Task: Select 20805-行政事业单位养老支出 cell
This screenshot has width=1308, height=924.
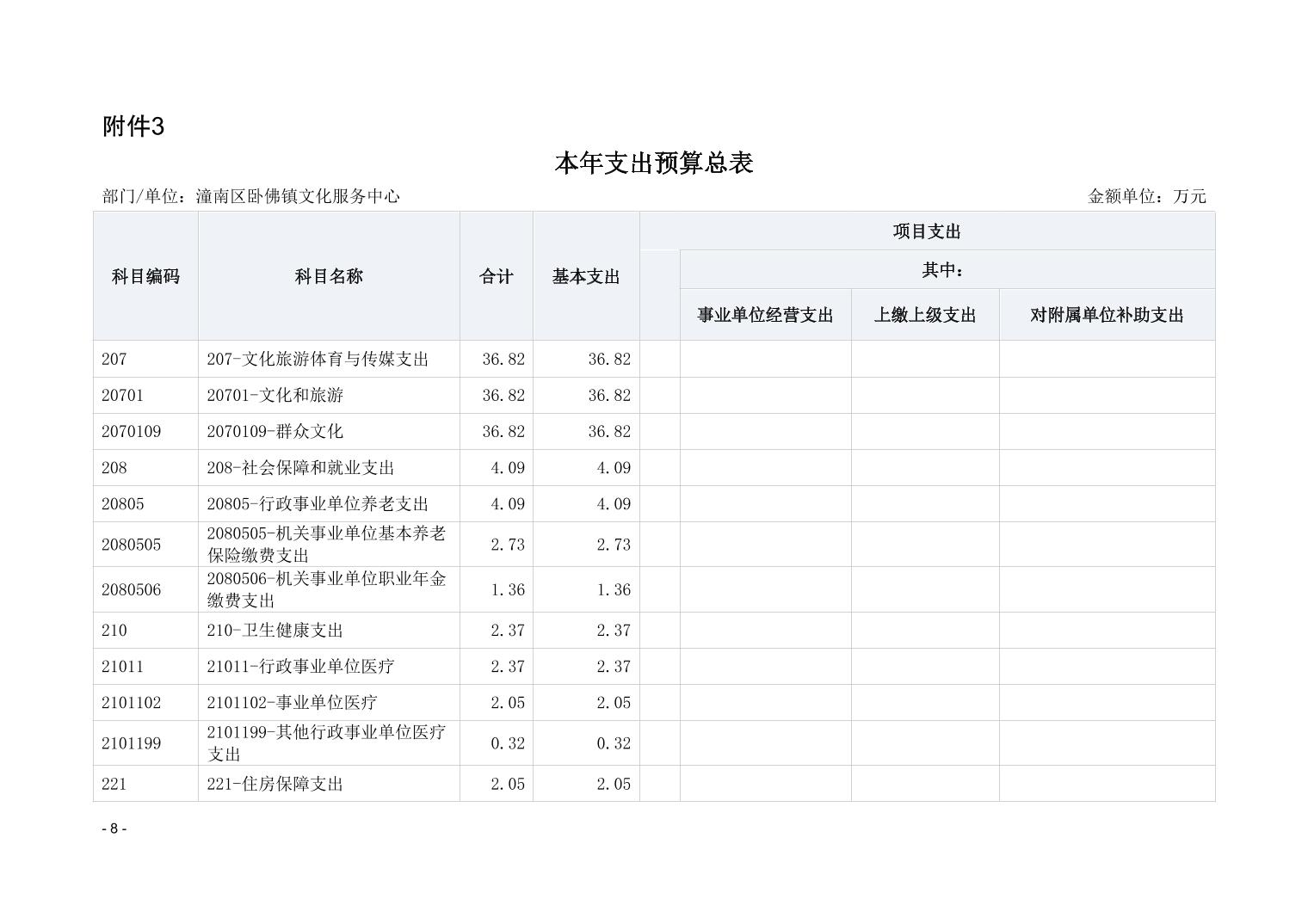Action: coord(329,503)
